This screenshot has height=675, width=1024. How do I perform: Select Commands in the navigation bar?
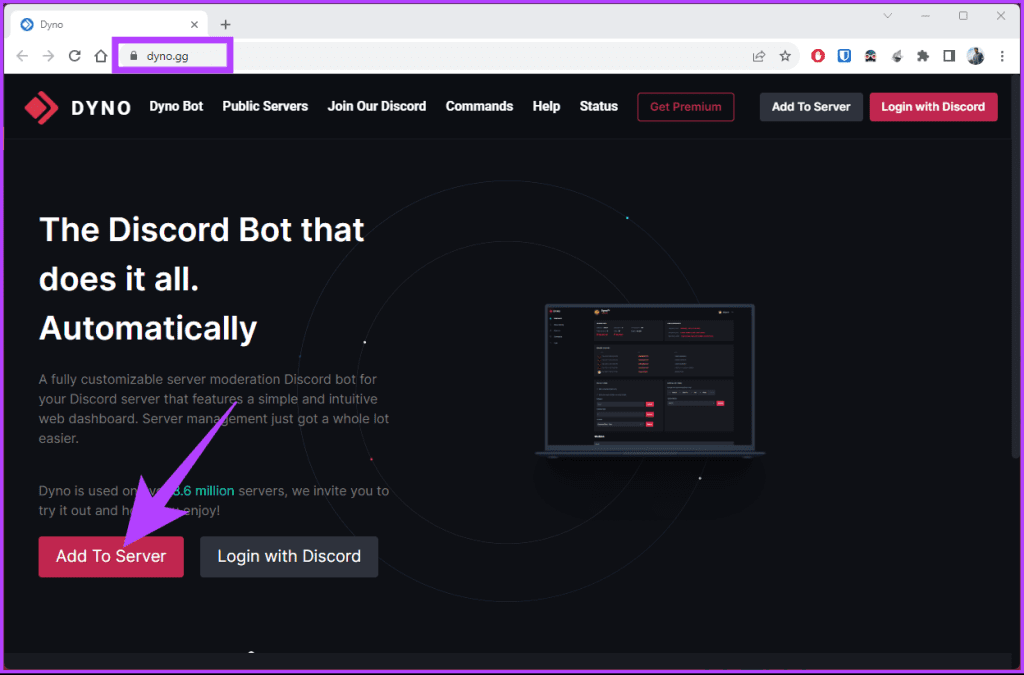pyautogui.click(x=479, y=106)
